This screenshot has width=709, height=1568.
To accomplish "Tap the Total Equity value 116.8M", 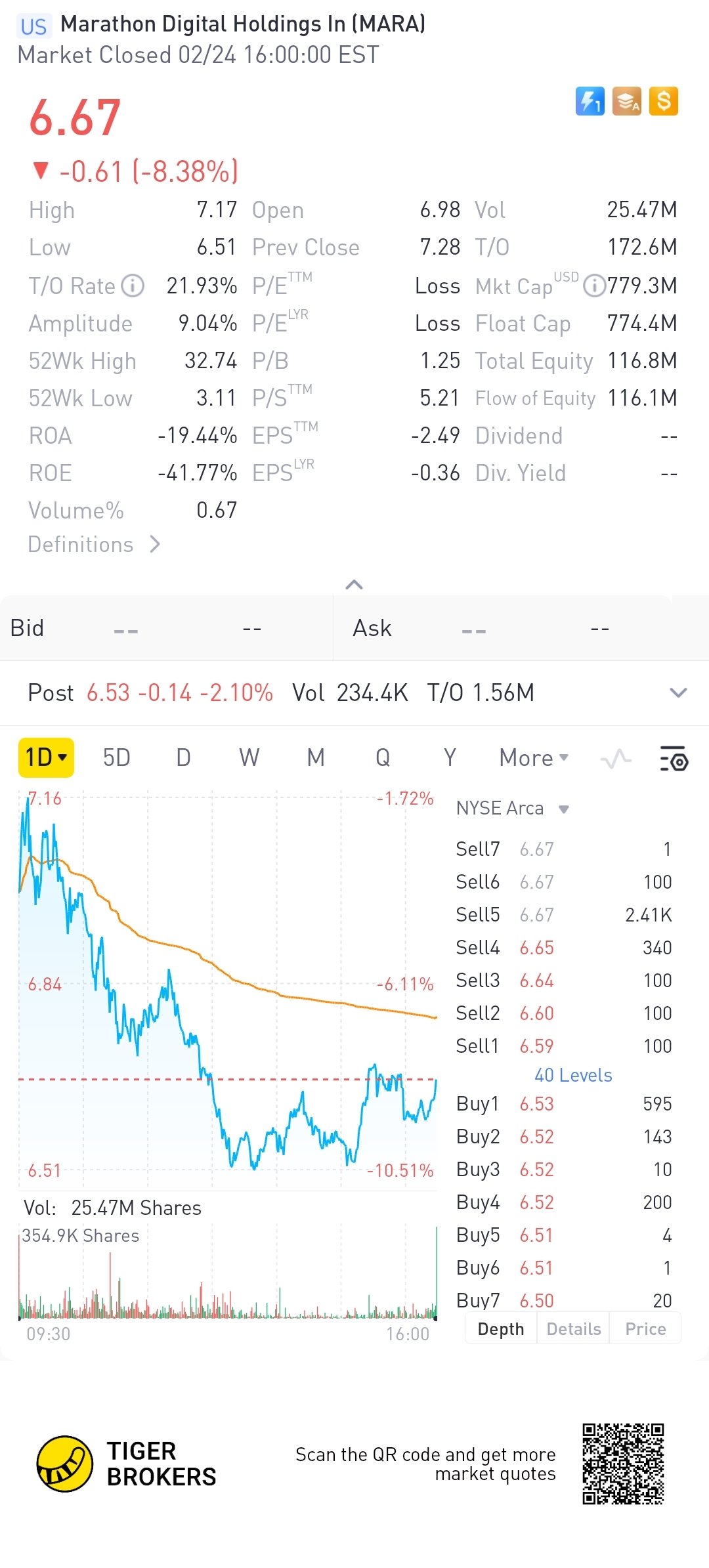I will tap(642, 361).
